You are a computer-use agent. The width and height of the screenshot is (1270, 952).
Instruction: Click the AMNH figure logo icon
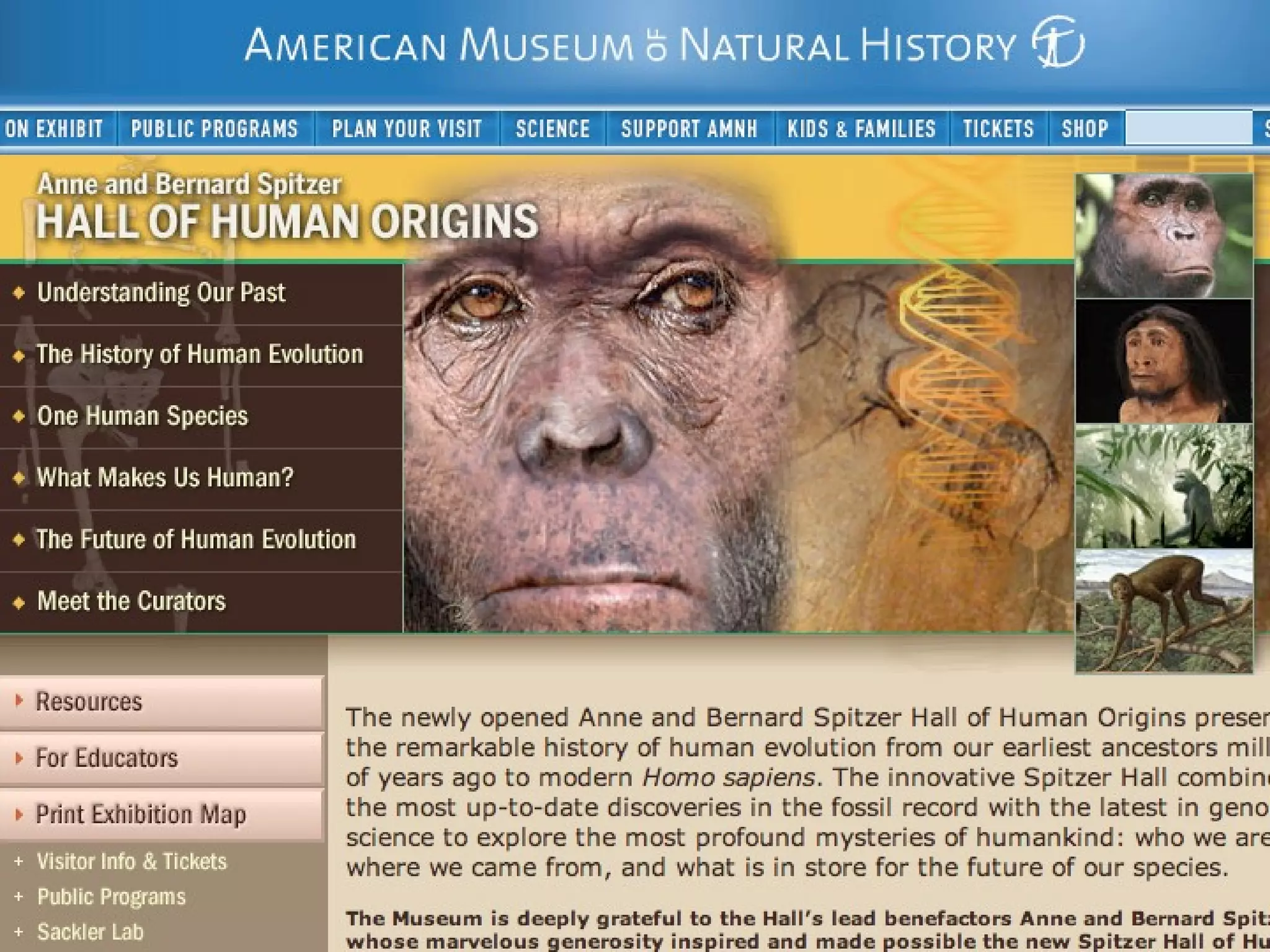(1058, 42)
